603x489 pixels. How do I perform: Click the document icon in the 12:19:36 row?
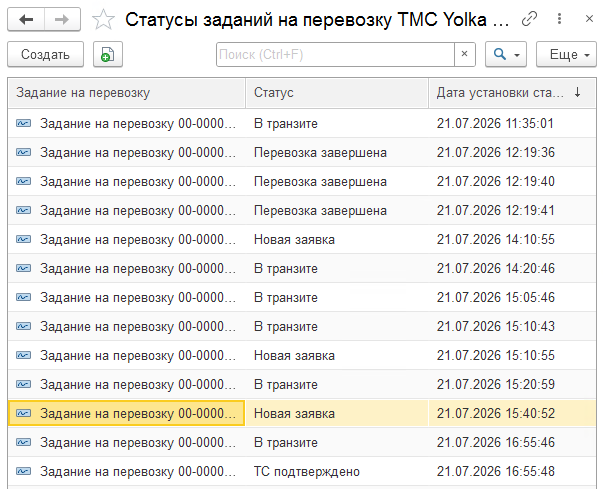click(x=23, y=152)
